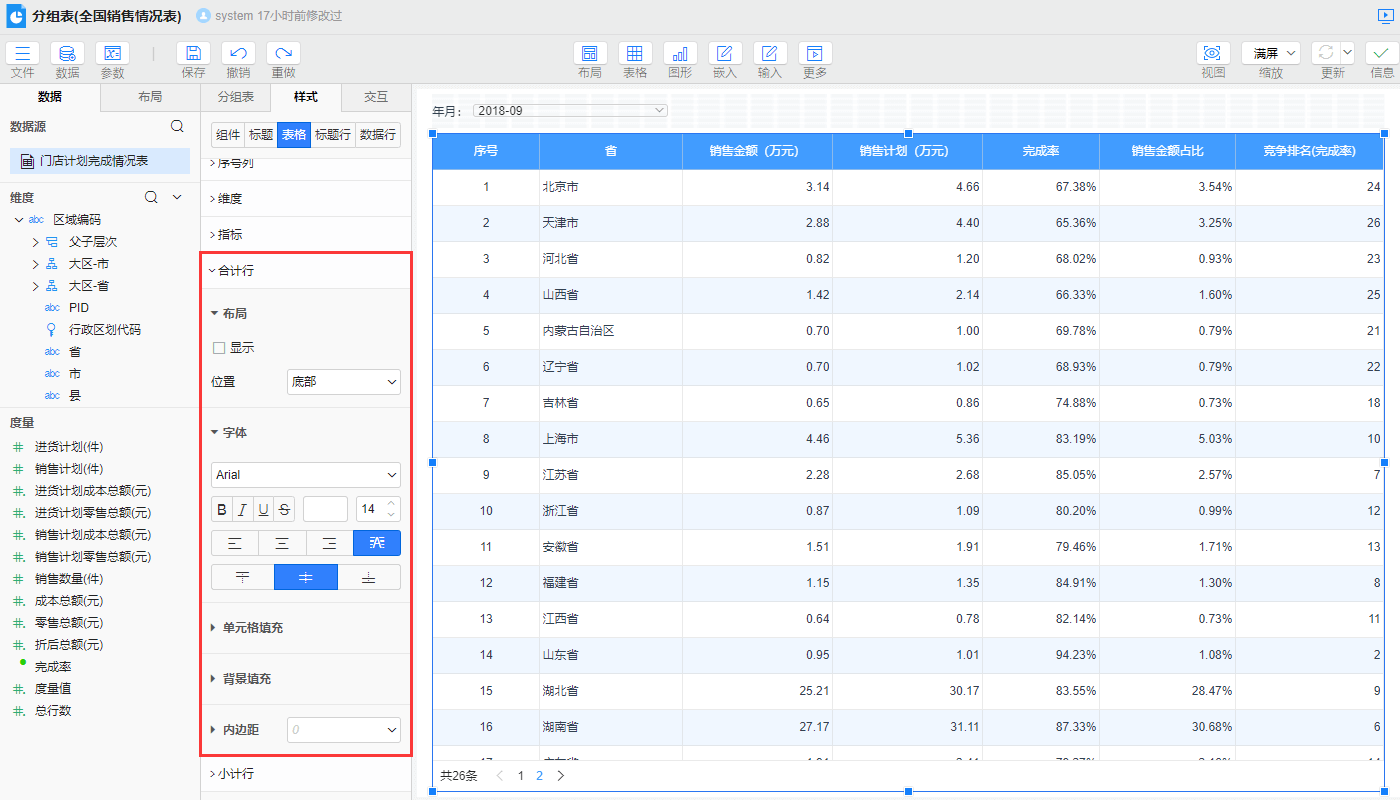Click the font color swatch box

pyautogui.click(x=325, y=509)
